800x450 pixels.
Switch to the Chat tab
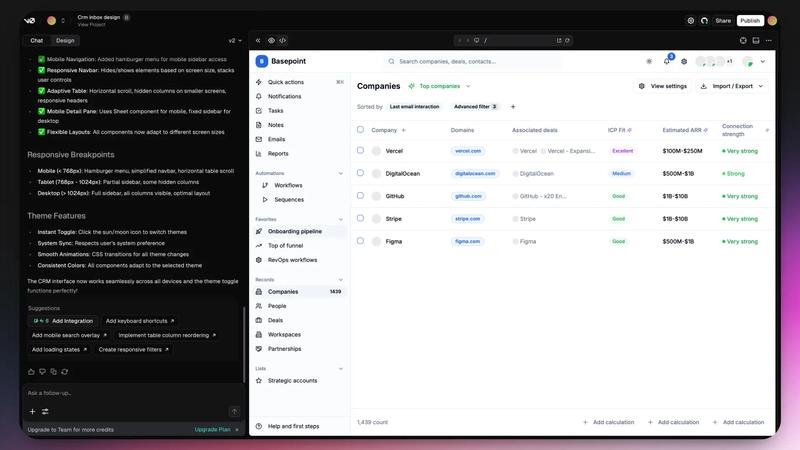click(37, 40)
